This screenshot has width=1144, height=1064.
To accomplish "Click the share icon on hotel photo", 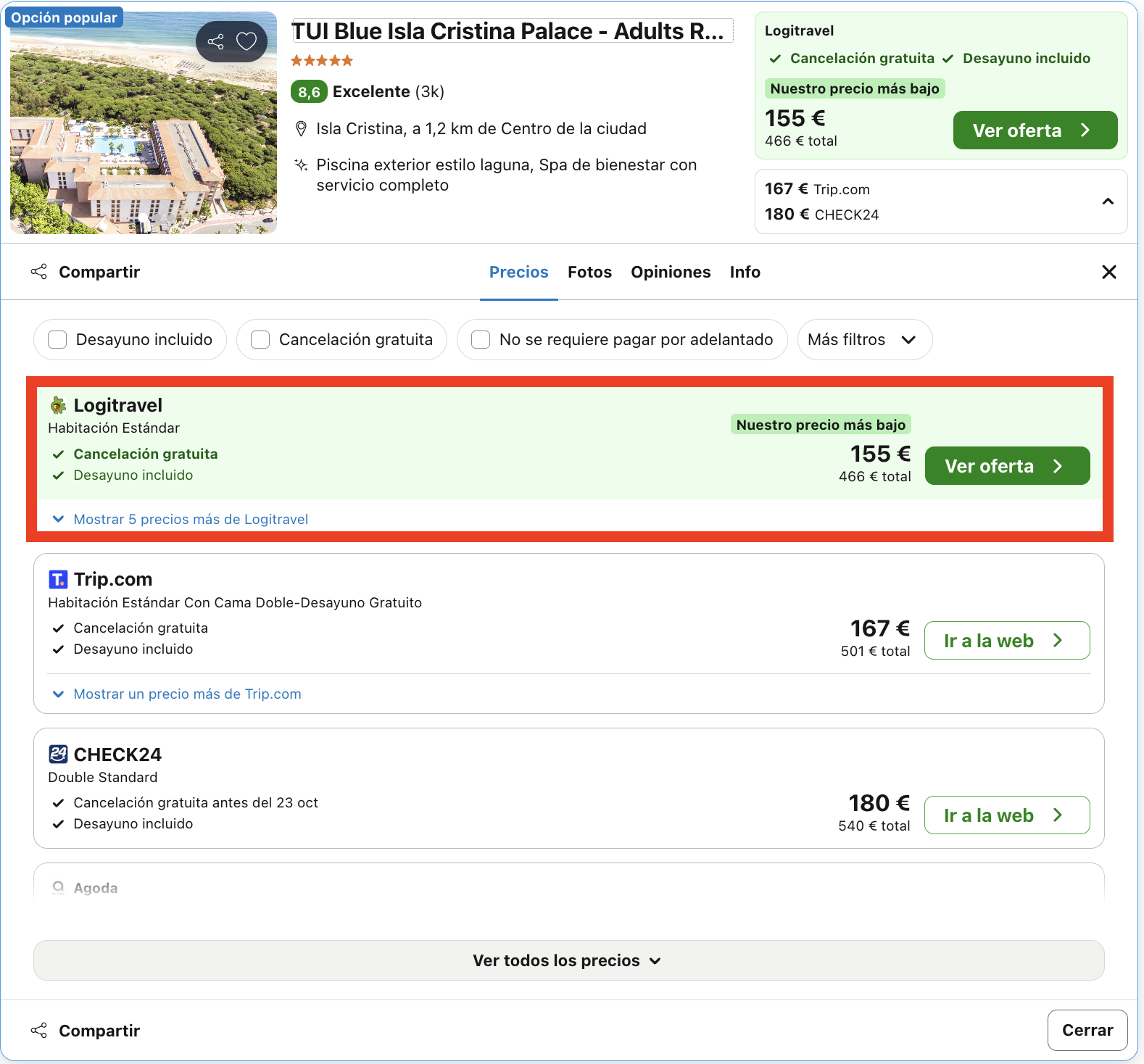I will tap(215, 42).
